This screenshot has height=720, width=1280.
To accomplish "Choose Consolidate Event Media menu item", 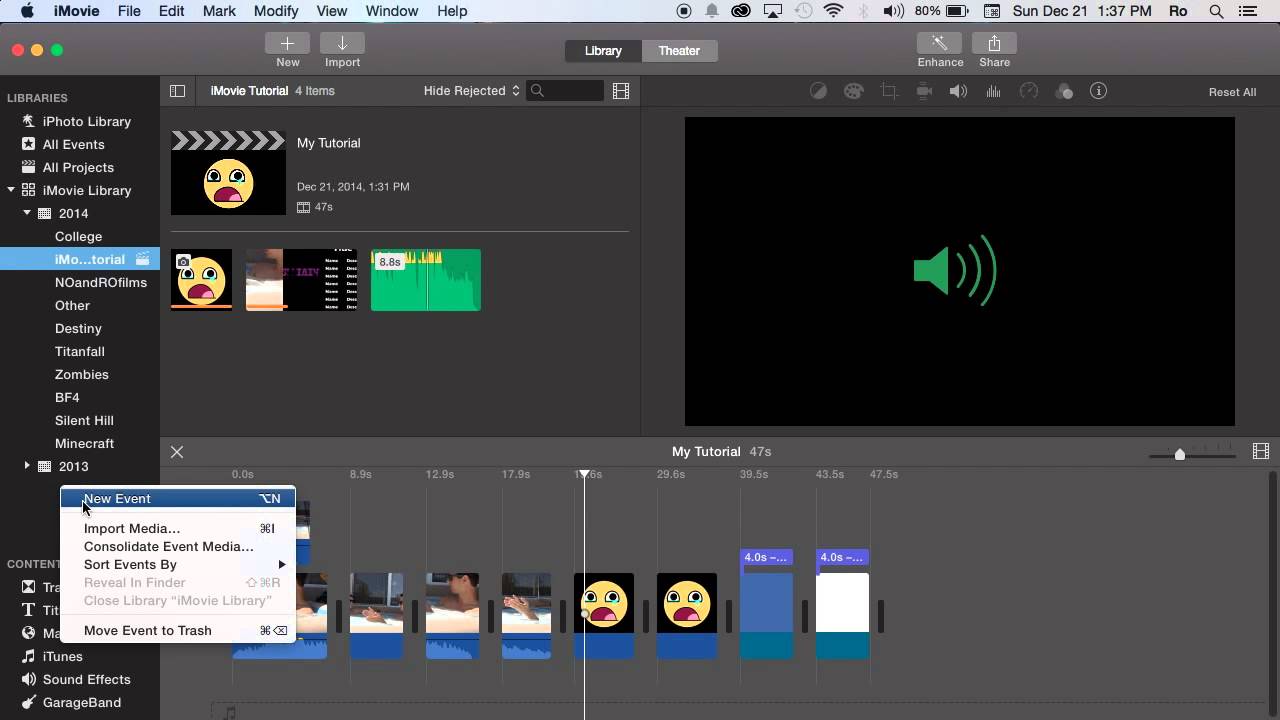I will (x=178, y=546).
